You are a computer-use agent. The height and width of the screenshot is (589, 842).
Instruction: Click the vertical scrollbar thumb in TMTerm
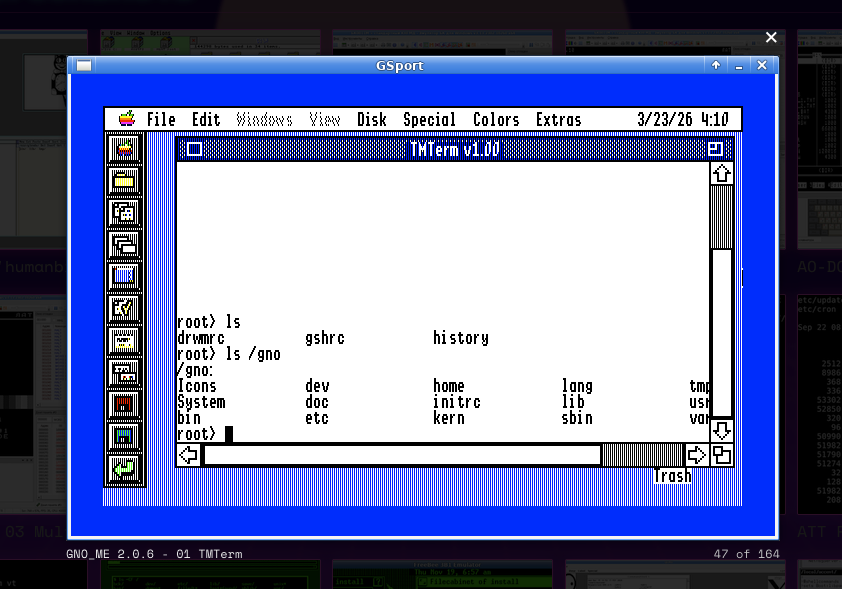(722, 333)
